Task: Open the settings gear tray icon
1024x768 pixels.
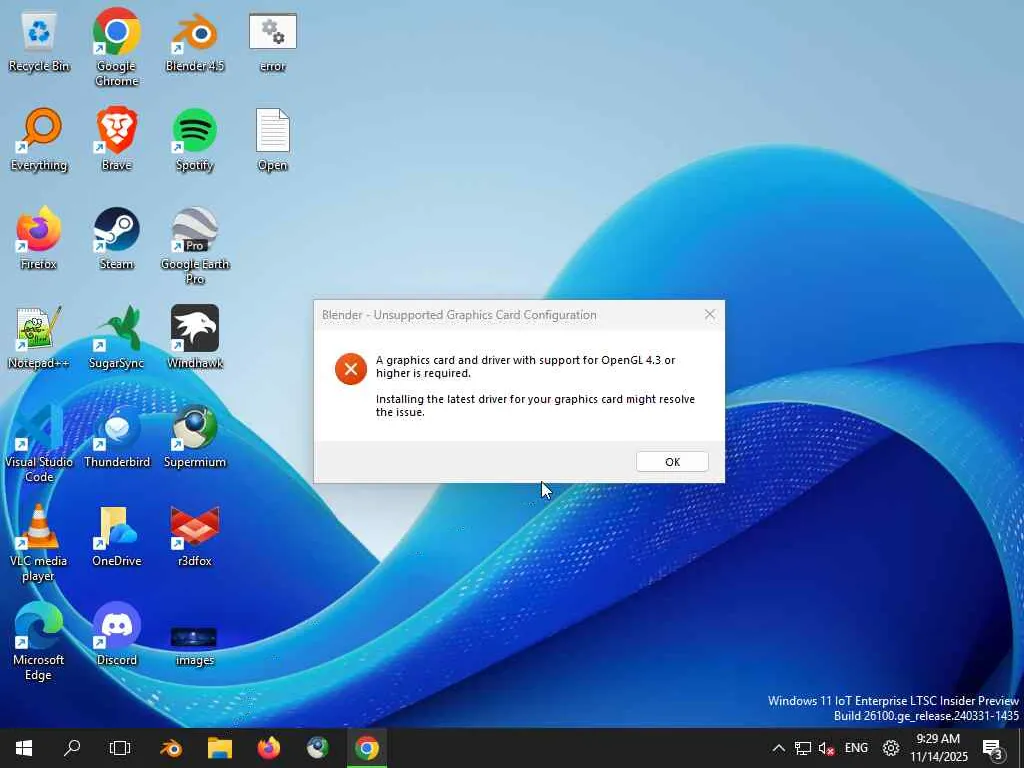Action: 891,748
